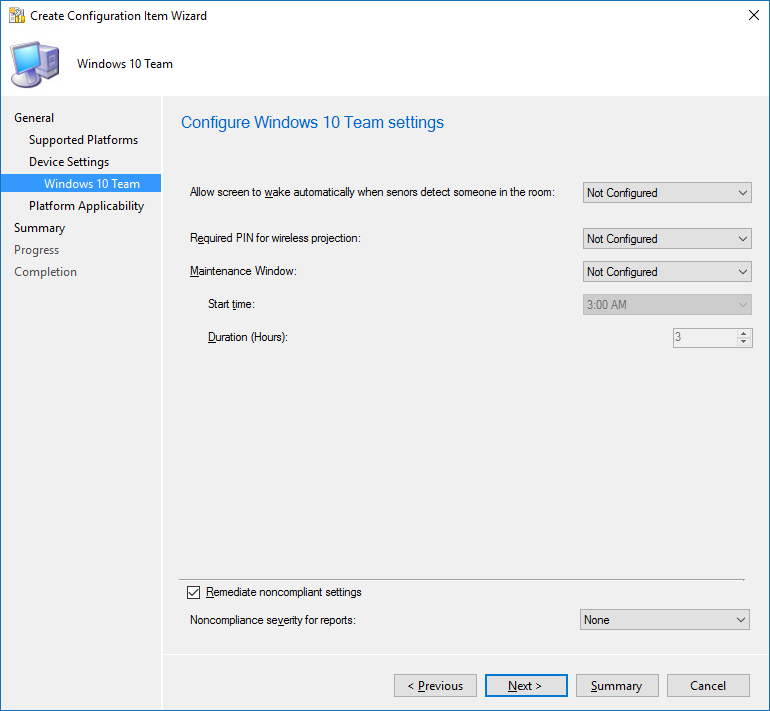Screen dimensions: 770x711
Task: Uncheck Remediate noncompliant settings checkbox
Action: (x=194, y=593)
